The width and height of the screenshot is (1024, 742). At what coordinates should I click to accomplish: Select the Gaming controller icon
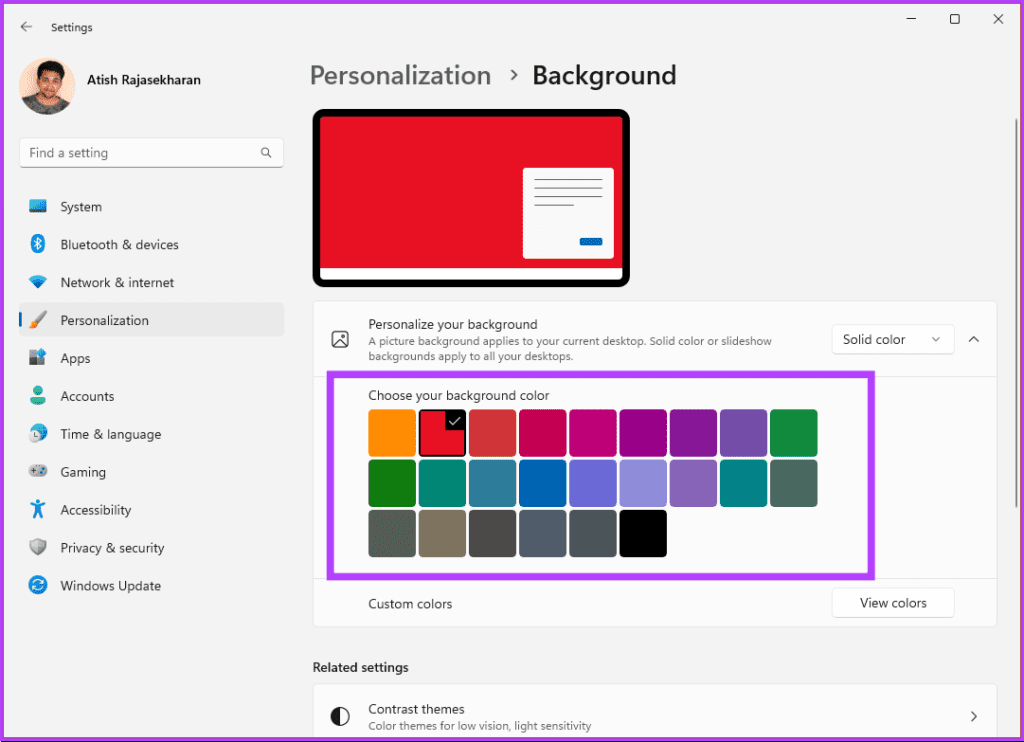coord(38,471)
